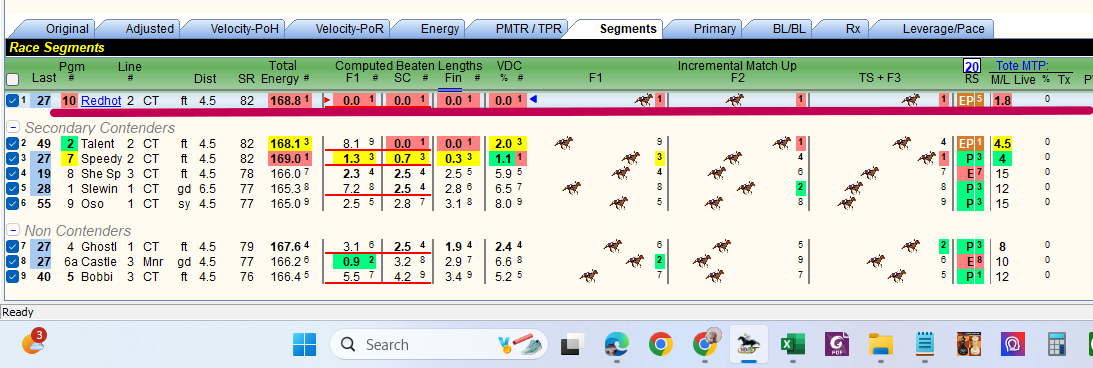Viewport: 1093px width, 368px height.
Task: Toggle the select-all checkbox in the header
Action: click(12, 79)
